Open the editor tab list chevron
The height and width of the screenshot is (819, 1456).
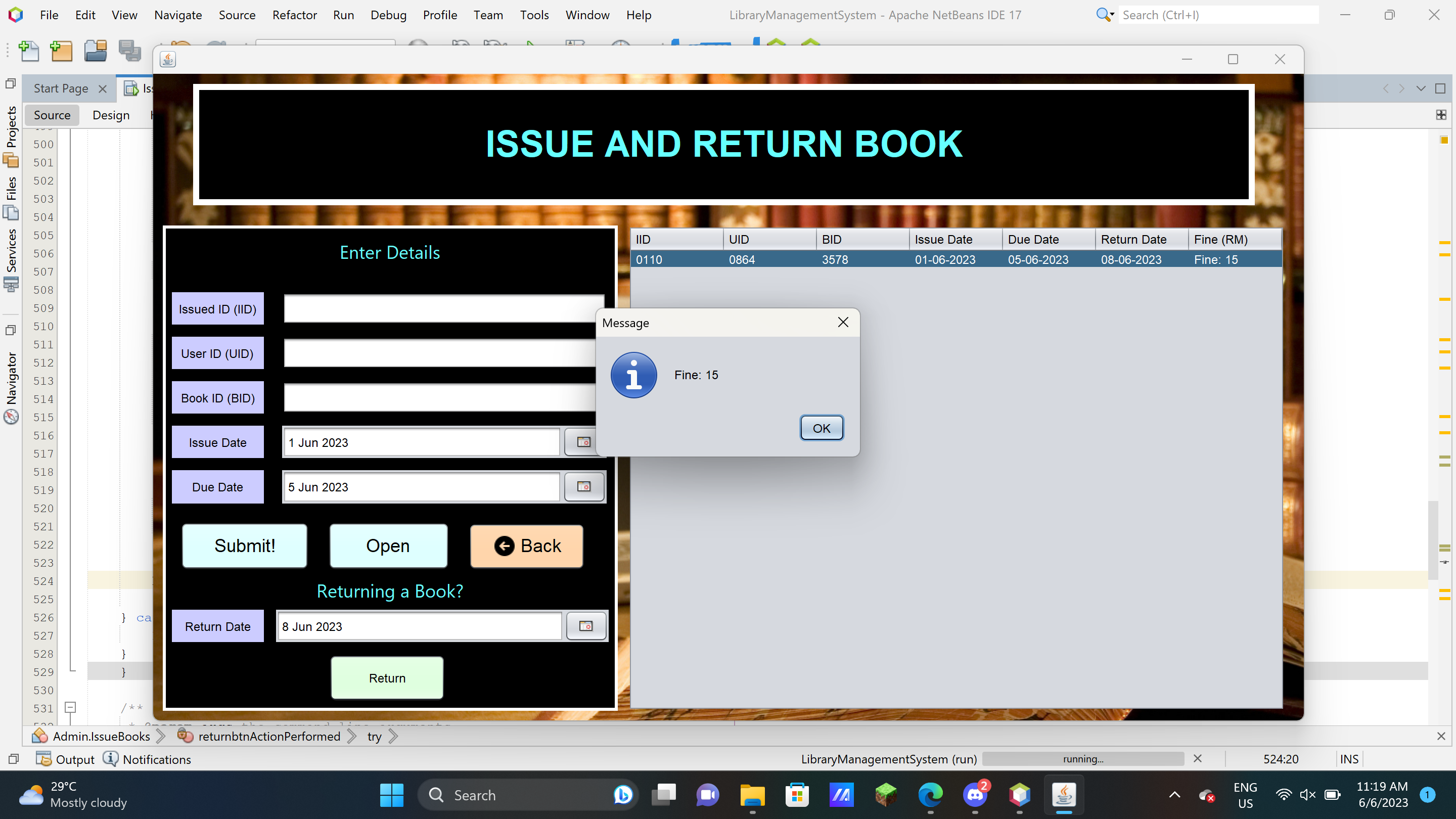(1421, 88)
